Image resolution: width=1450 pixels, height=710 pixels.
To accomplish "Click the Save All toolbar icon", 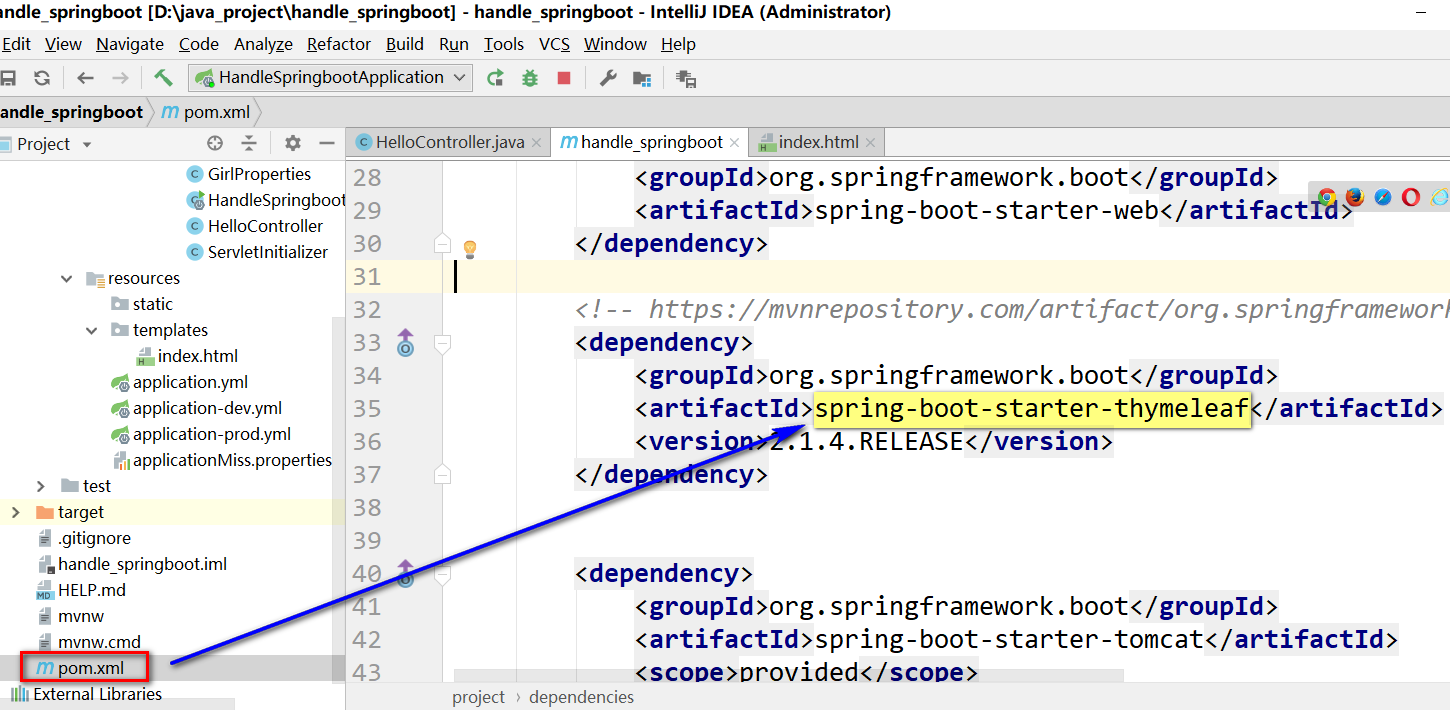I will point(7,78).
